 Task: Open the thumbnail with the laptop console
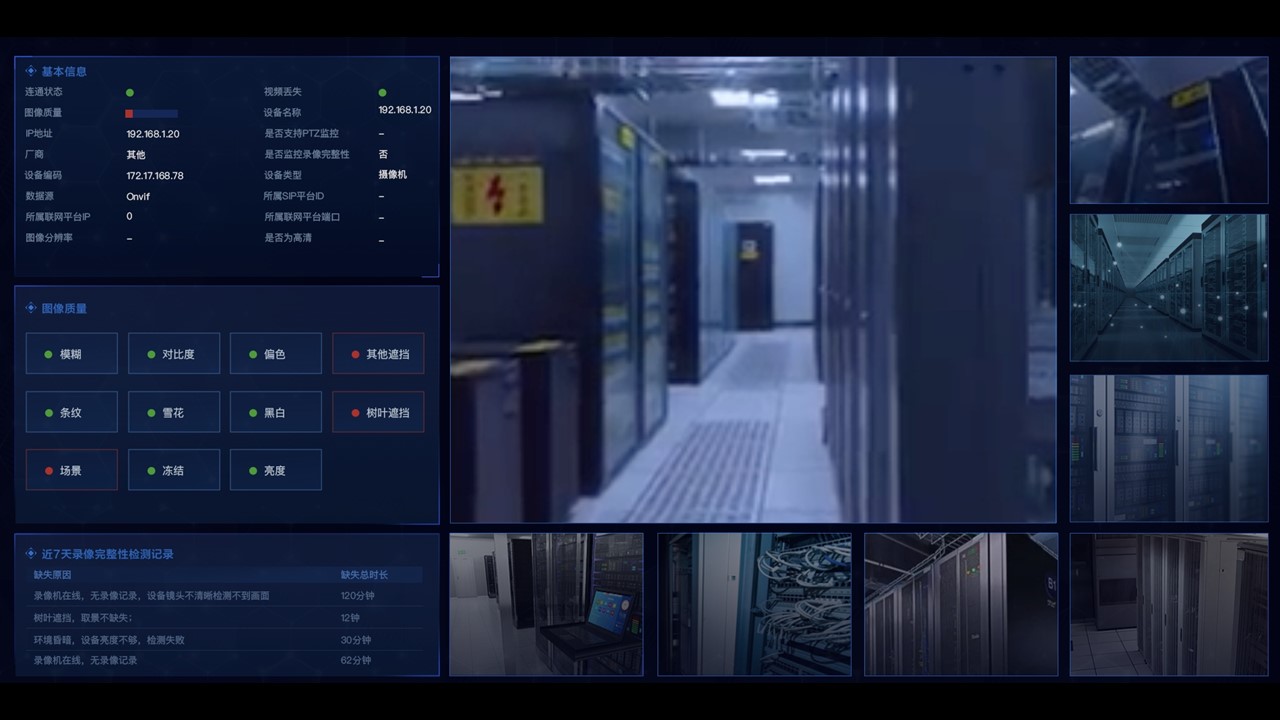tap(546, 604)
